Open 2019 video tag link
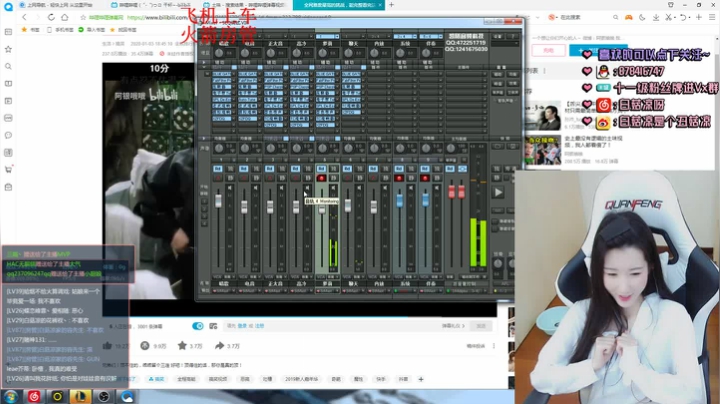 pos(301,379)
